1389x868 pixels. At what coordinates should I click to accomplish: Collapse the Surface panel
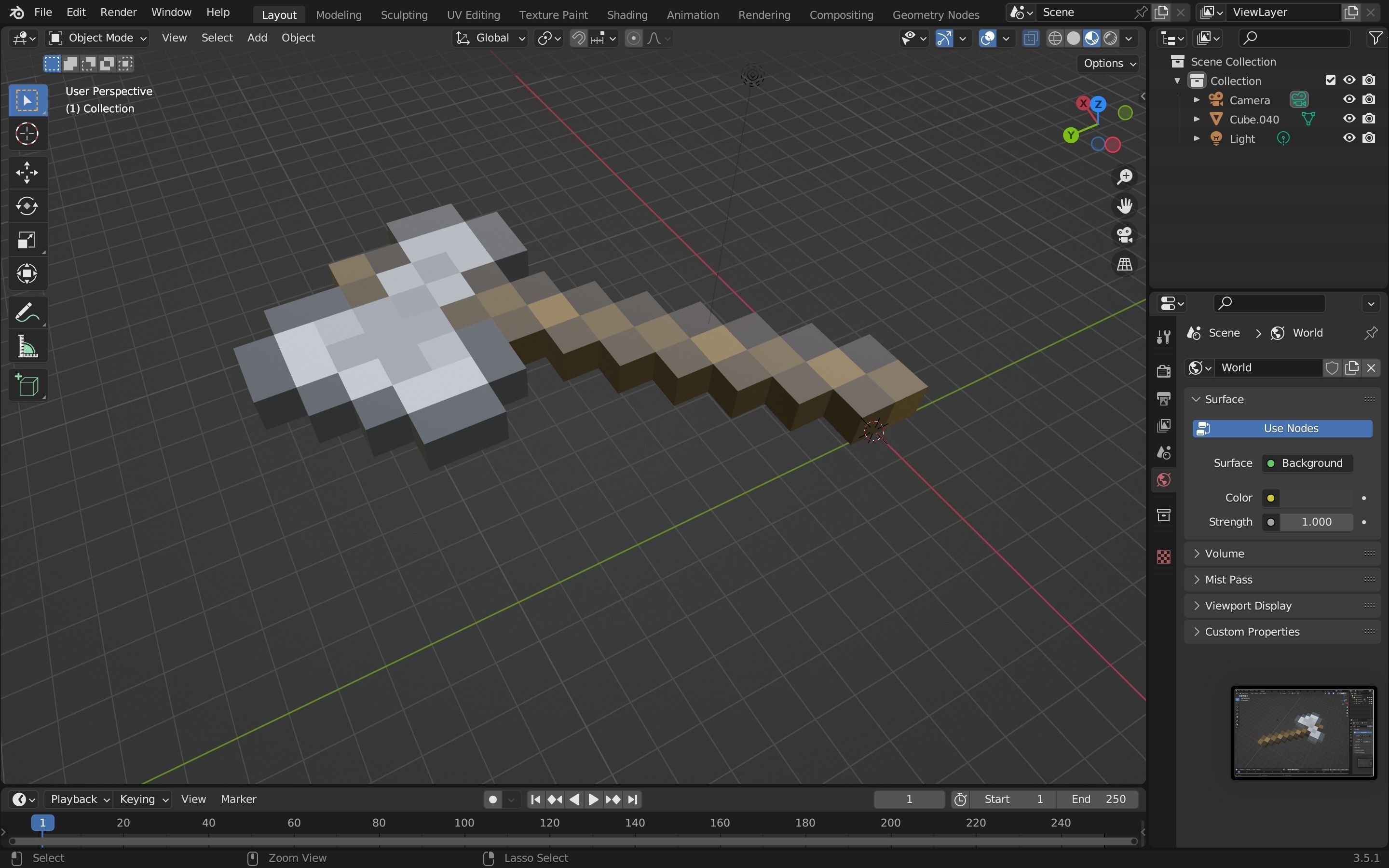(x=1283, y=399)
